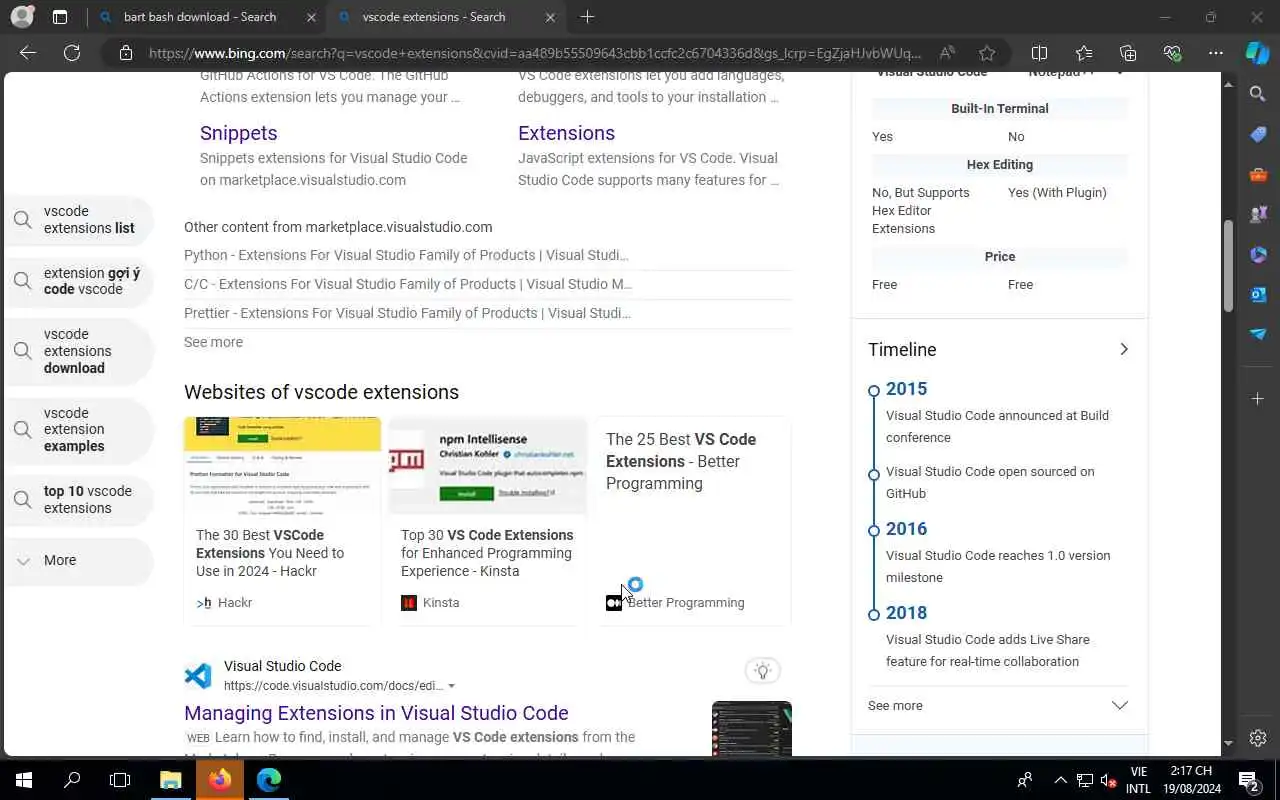Open sidebar Tools briefcase icon
Image resolution: width=1280 pixels, height=800 pixels.
1258,174
